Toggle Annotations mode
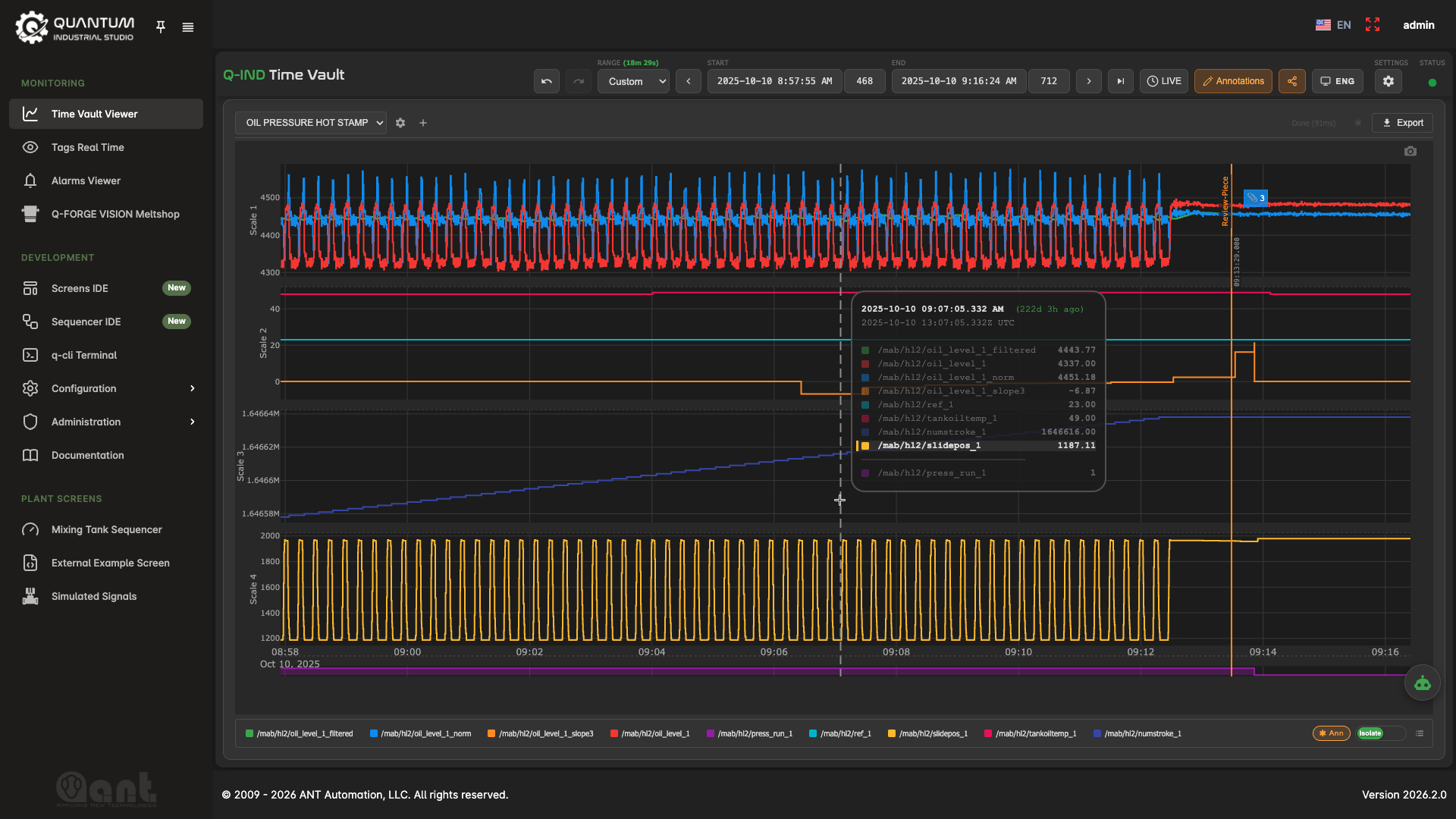This screenshot has height=819, width=1456. coord(1233,81)
